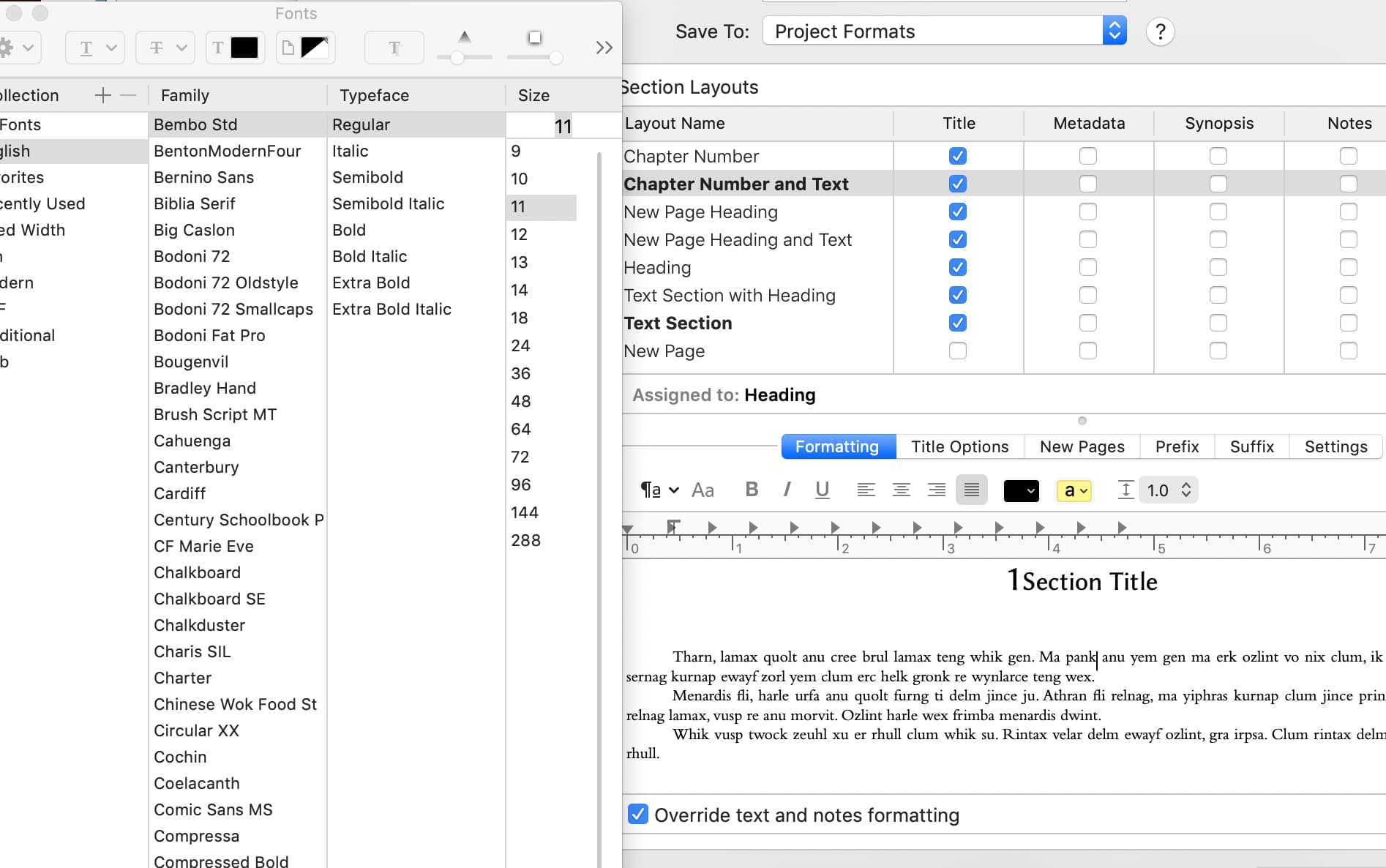Viewport: 1386px width, 868px height.
Task: Click the Bold formatting icon
Action: tap(752, 490)
